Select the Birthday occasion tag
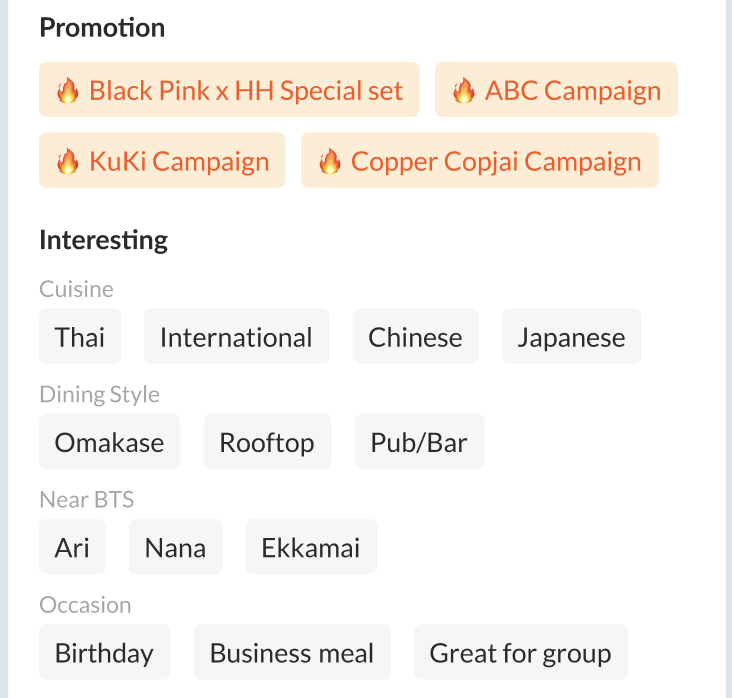The height and width of the screenshot is (698, 732). click(104, 653)
